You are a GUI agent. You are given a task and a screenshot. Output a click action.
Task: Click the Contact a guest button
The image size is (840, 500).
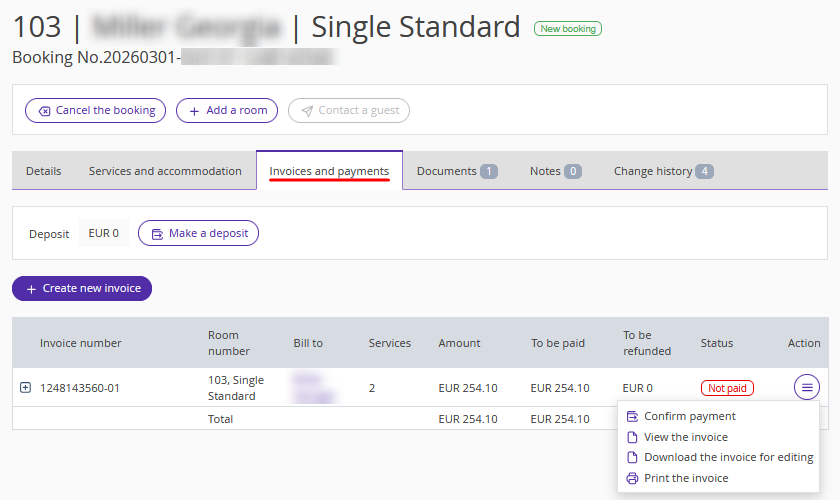pos(349,110)
